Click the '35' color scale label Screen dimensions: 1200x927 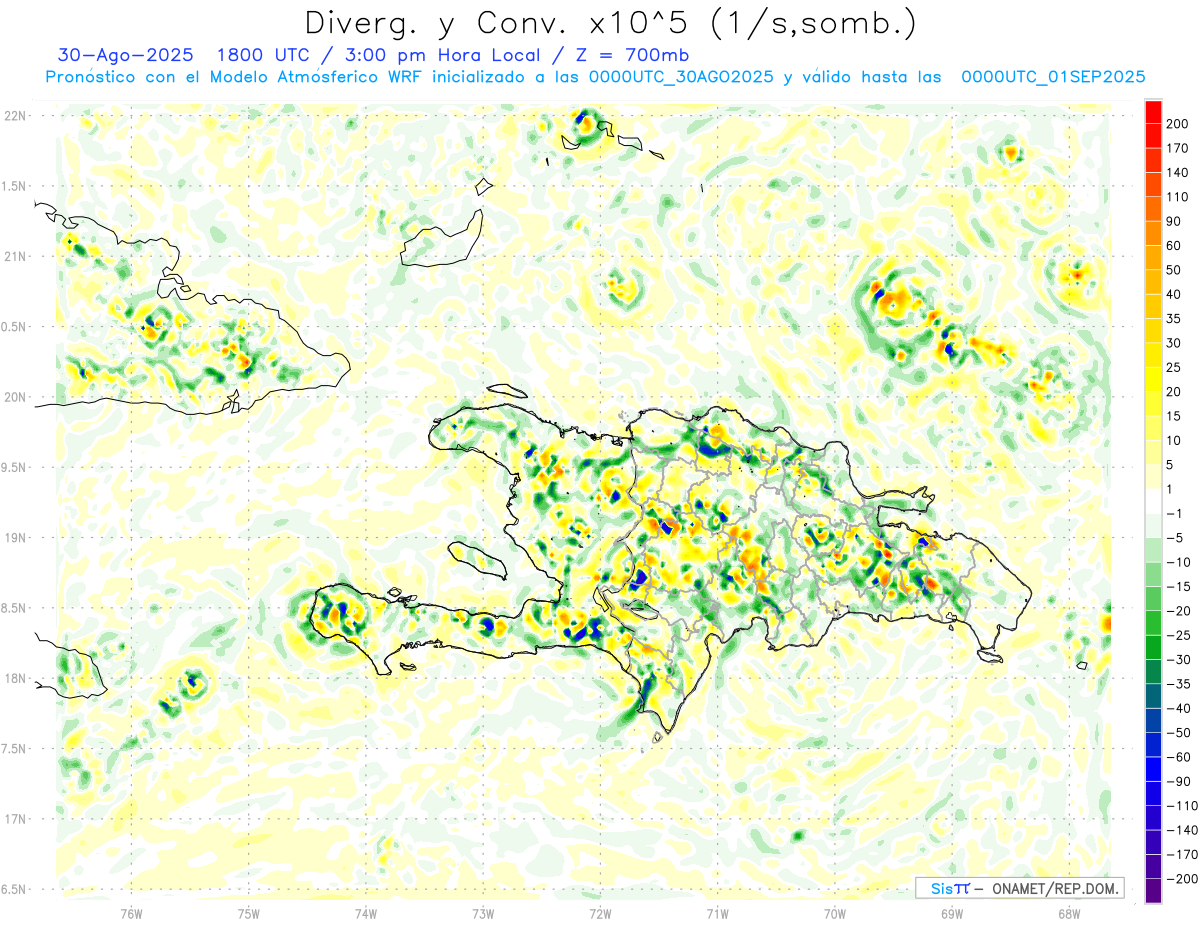click(1174, 319)
